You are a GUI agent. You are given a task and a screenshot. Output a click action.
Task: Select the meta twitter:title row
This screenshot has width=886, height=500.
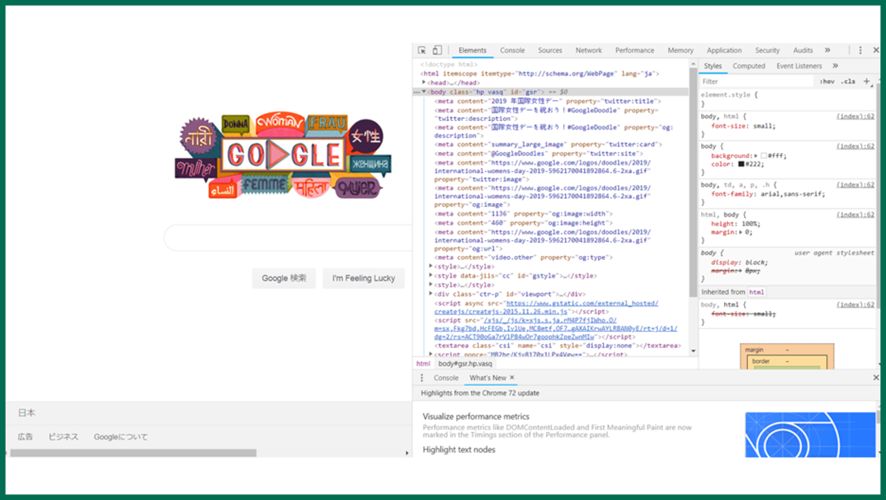click(548, 101)
